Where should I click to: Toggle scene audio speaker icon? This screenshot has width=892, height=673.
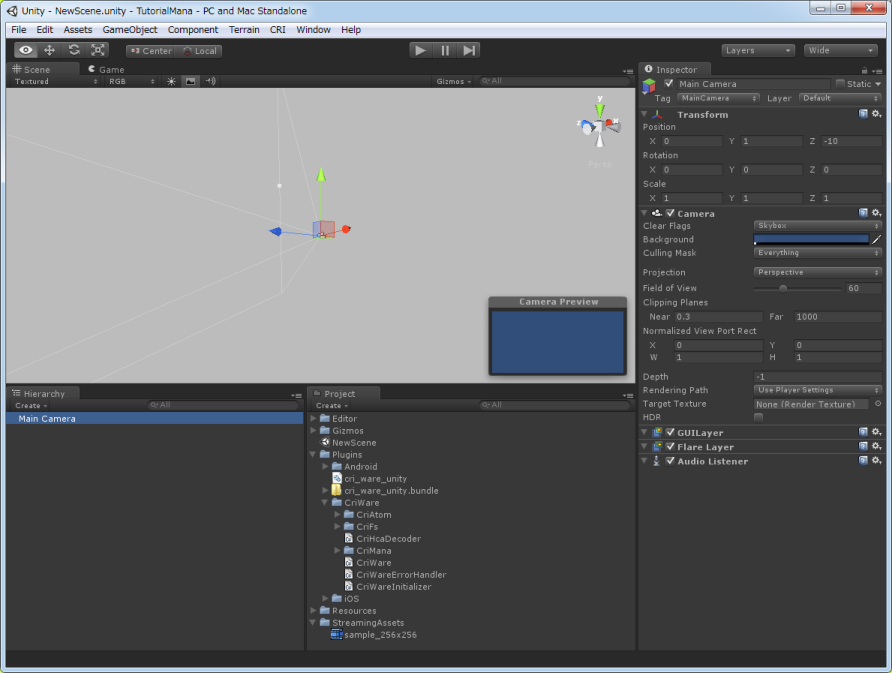210,81
